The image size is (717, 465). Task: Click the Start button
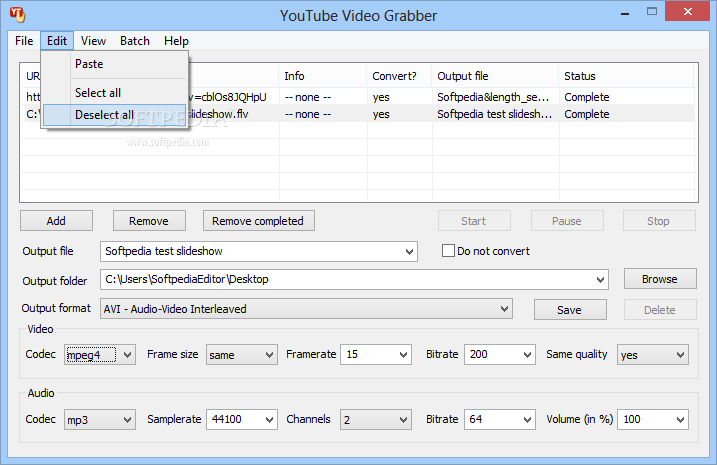[474, 221]
